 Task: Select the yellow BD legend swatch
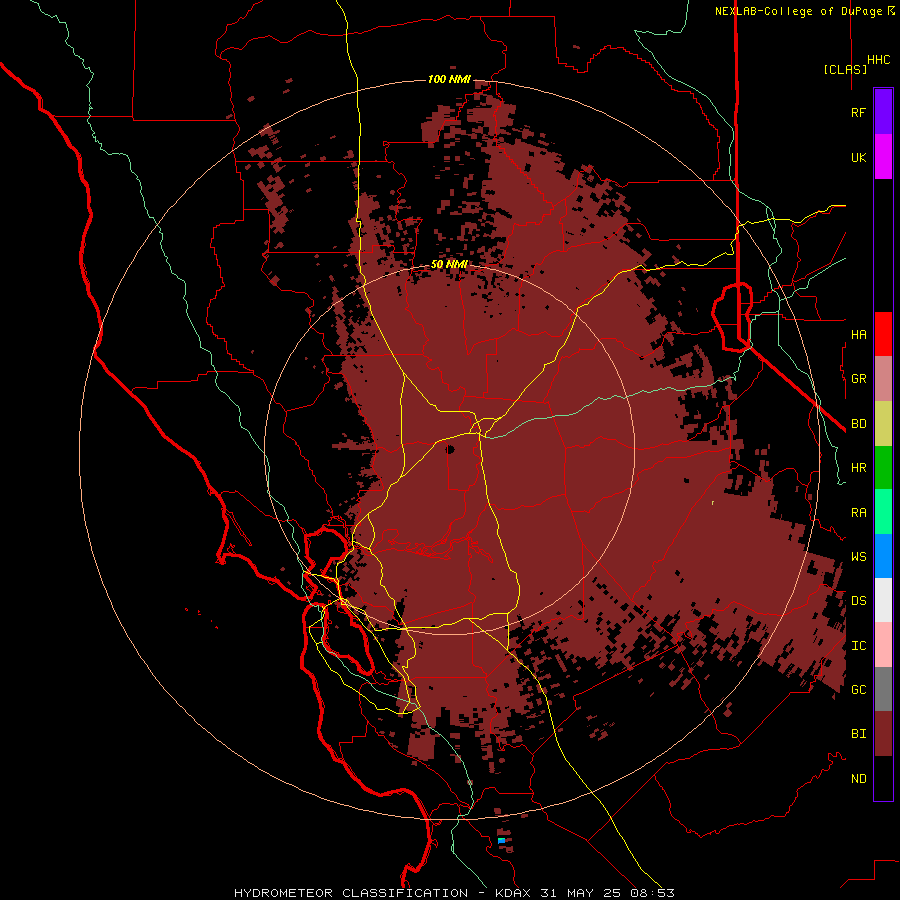click(883, 424)
